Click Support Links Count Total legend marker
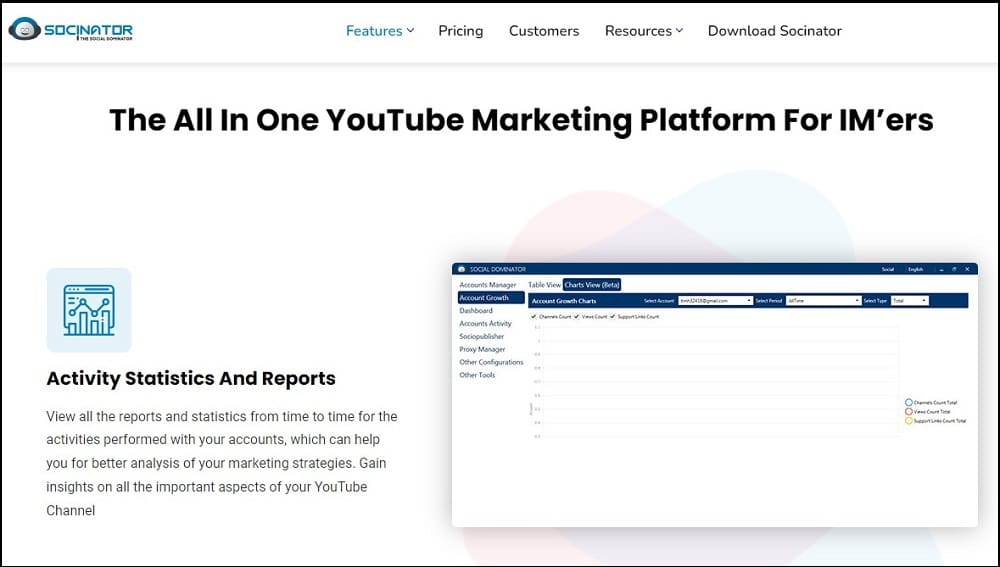The width and height of the screenshot is (1000, 567). click(x=909, y=420)
